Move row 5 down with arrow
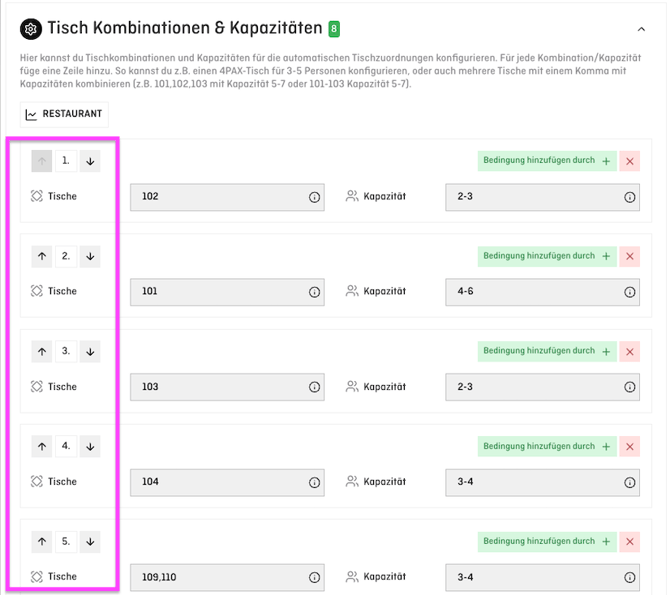This screenshot has width=670, height=595. coord(90,542)
